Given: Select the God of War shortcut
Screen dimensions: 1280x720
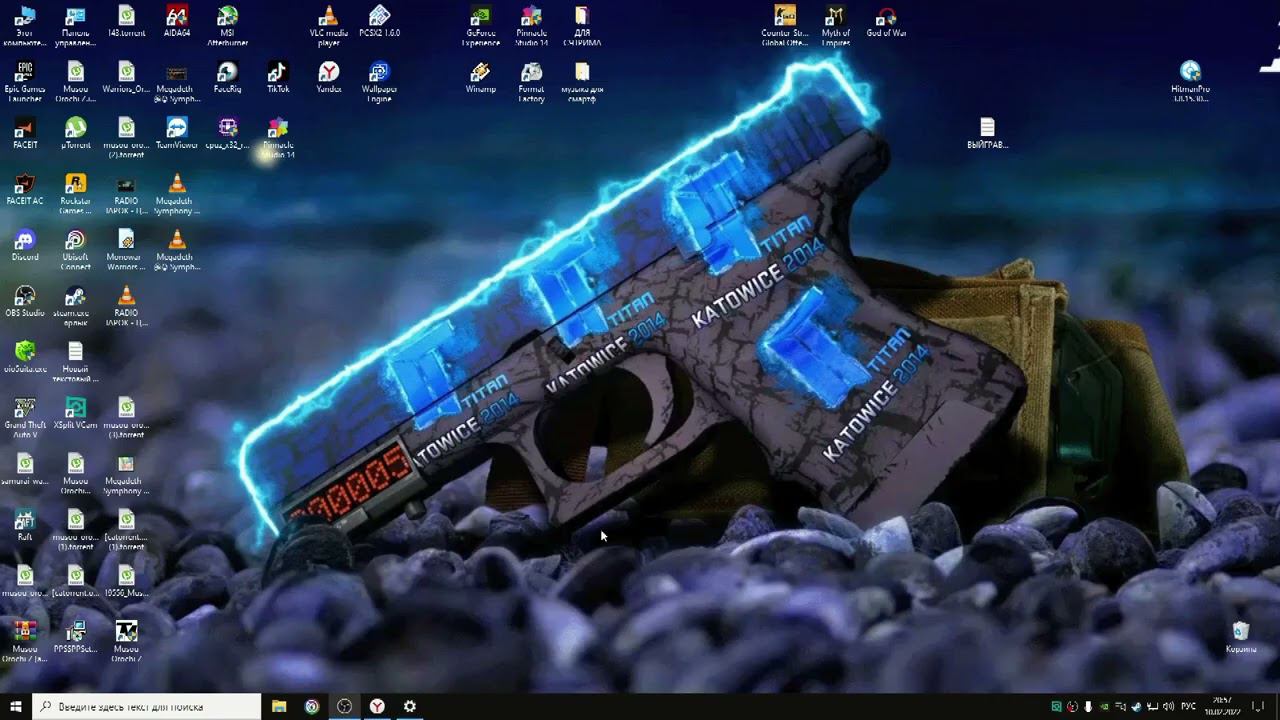Looking at the screenshot, I should click(886, 22).
